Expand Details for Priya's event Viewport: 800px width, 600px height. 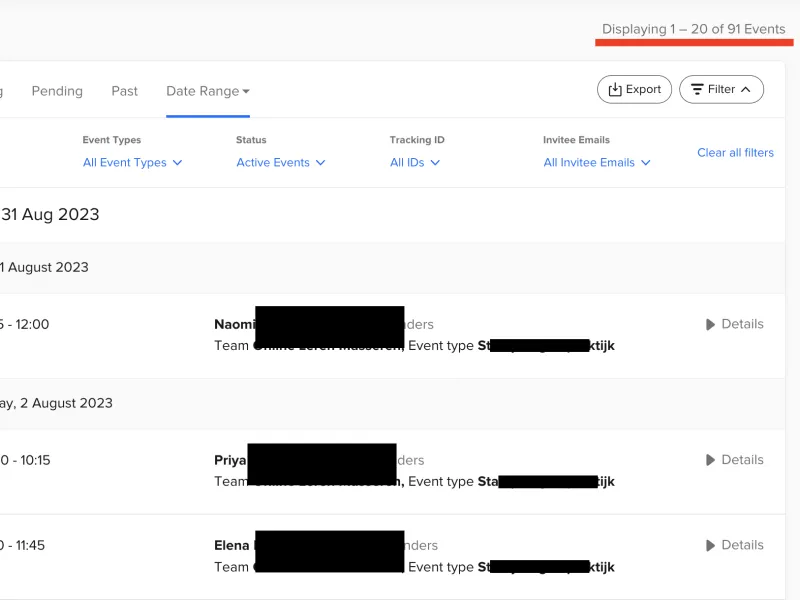734,460
